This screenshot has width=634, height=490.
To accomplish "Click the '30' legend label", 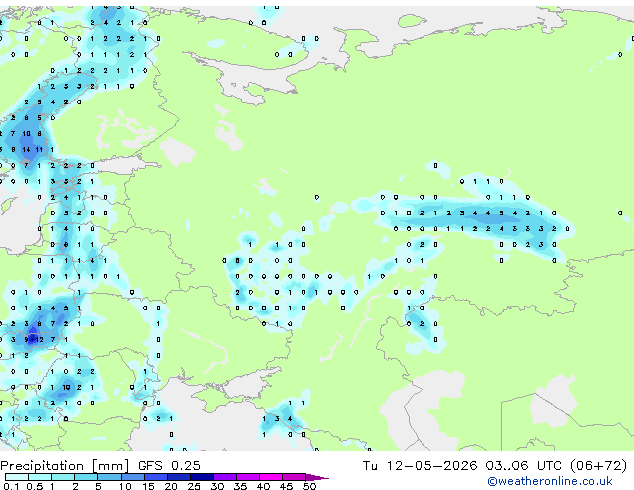I will coord(217,486).
